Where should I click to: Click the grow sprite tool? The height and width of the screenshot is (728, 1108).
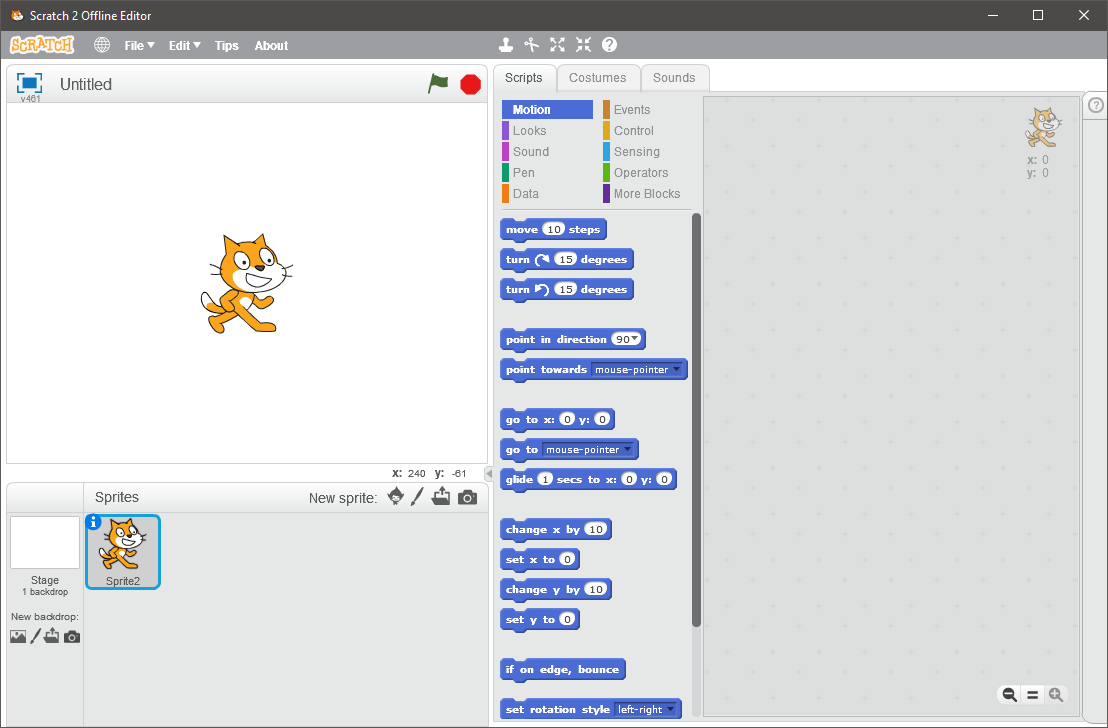(557, 44)
